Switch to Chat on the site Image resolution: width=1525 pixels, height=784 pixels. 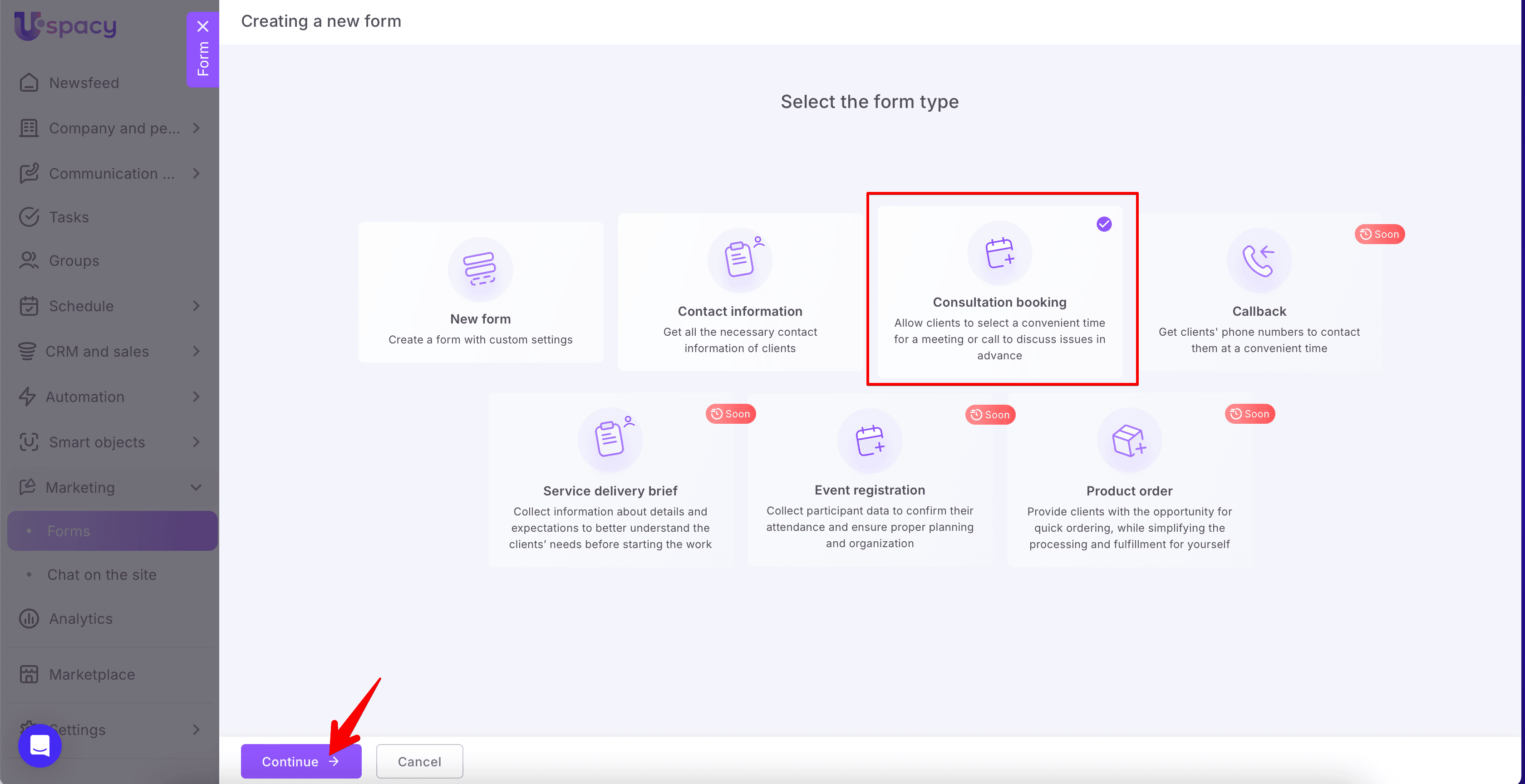pos(102,574)
